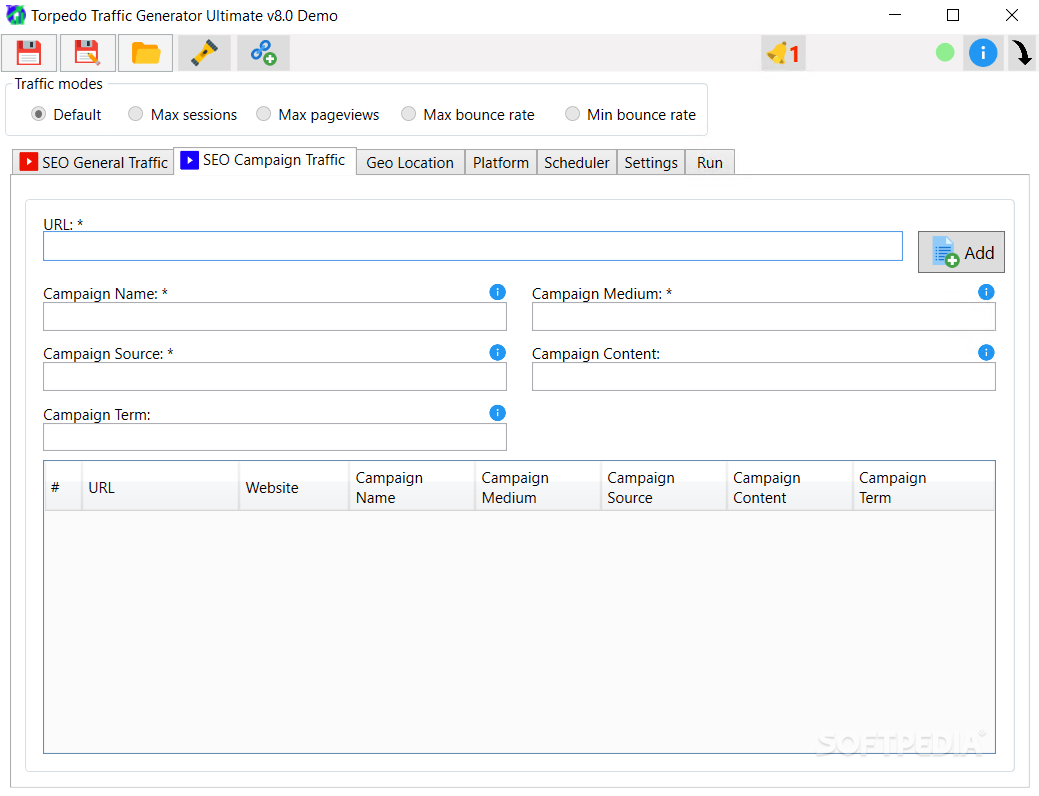Viewport: 1039px width, 796px height.
Task: Switch to SEO General Traffic tab
Action: pyautogui.click(x=93, y=162)
